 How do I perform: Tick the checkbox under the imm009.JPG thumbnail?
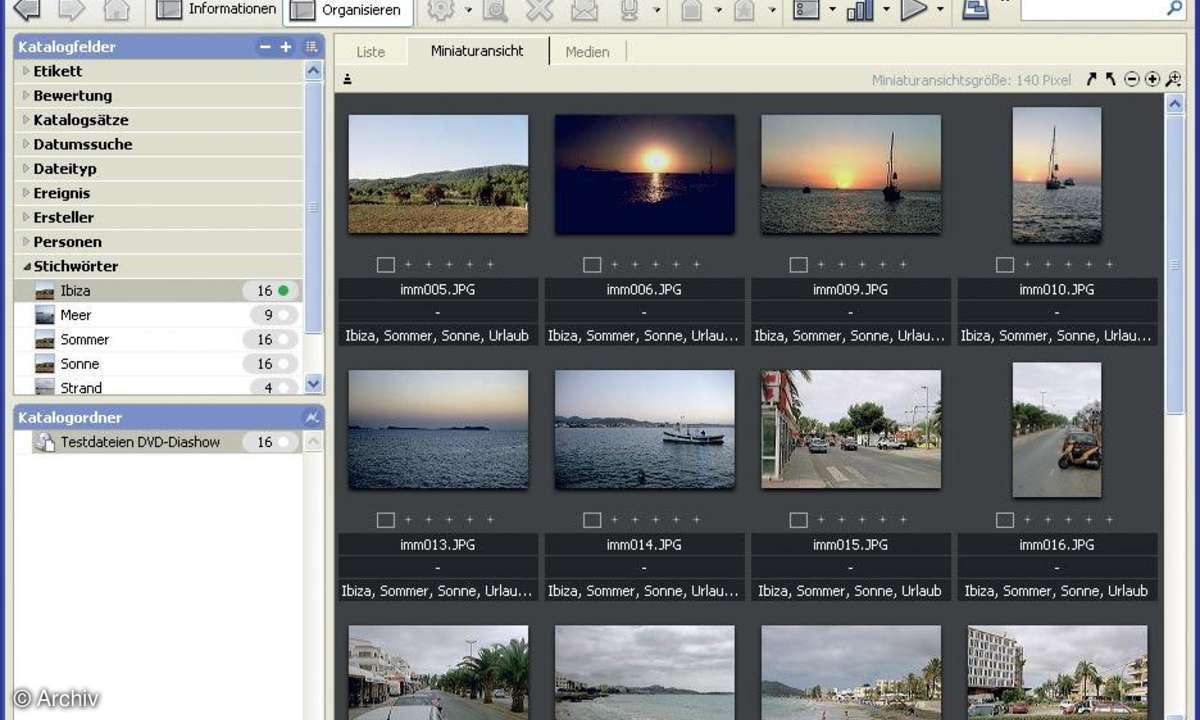click(798, 265)
